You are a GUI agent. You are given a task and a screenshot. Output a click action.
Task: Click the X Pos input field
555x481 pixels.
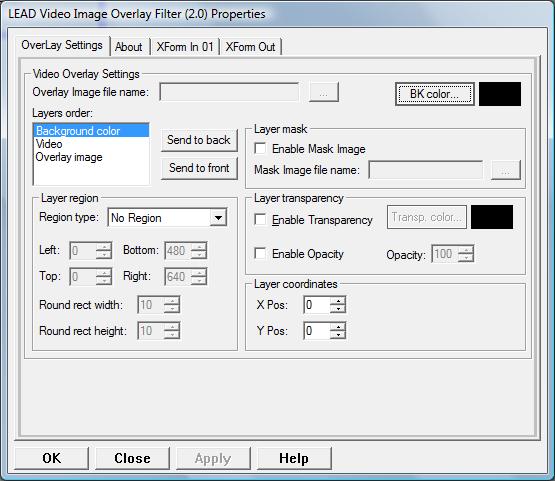point(316,305)
